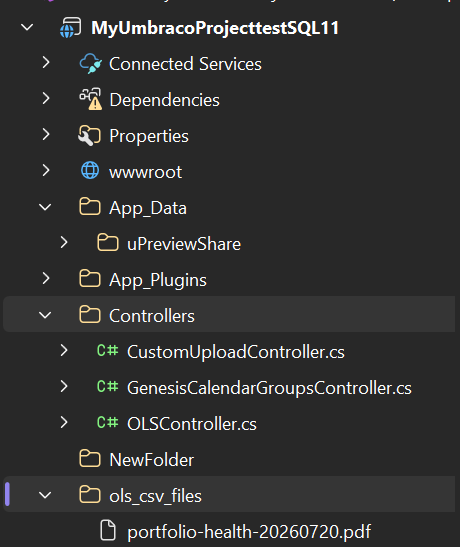The height and width of the screenshot is (547, 460).
Task: Select the Dependencies label
Action: (x=164, y=100)
